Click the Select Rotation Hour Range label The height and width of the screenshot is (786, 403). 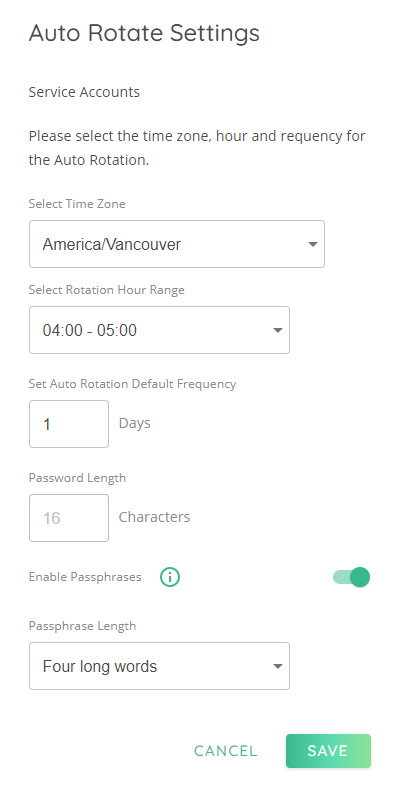(x=107, y=290)
